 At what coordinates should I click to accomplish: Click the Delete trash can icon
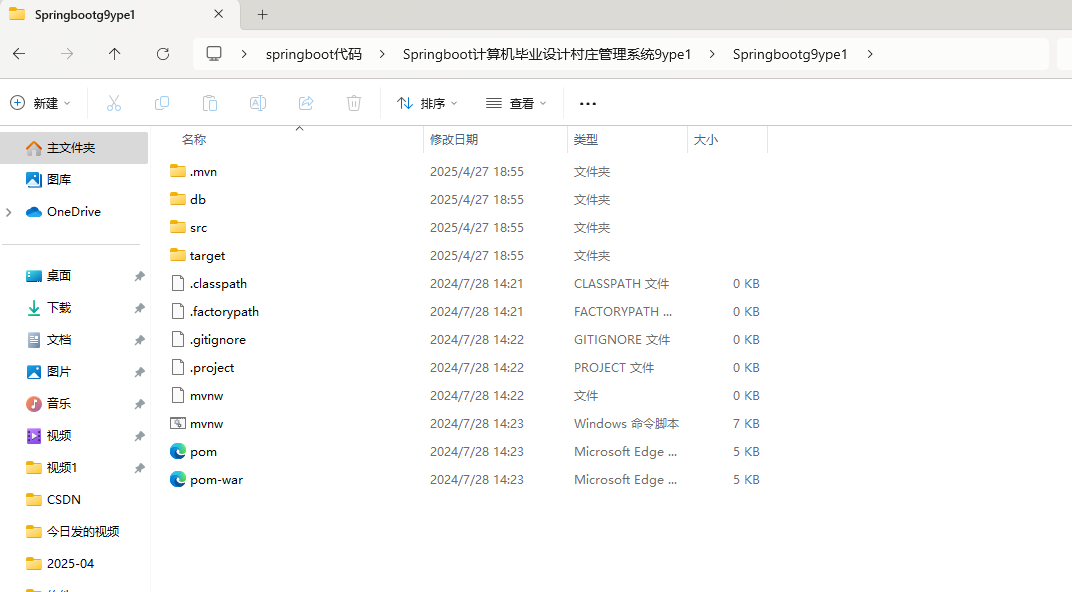[353, 103]
